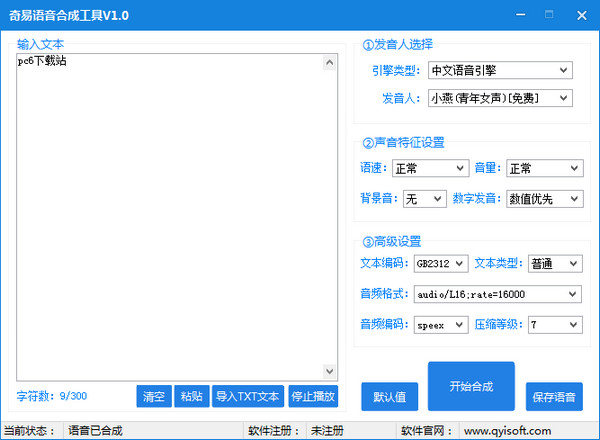Start synthesis with 开始合成 button

(471, 386)
